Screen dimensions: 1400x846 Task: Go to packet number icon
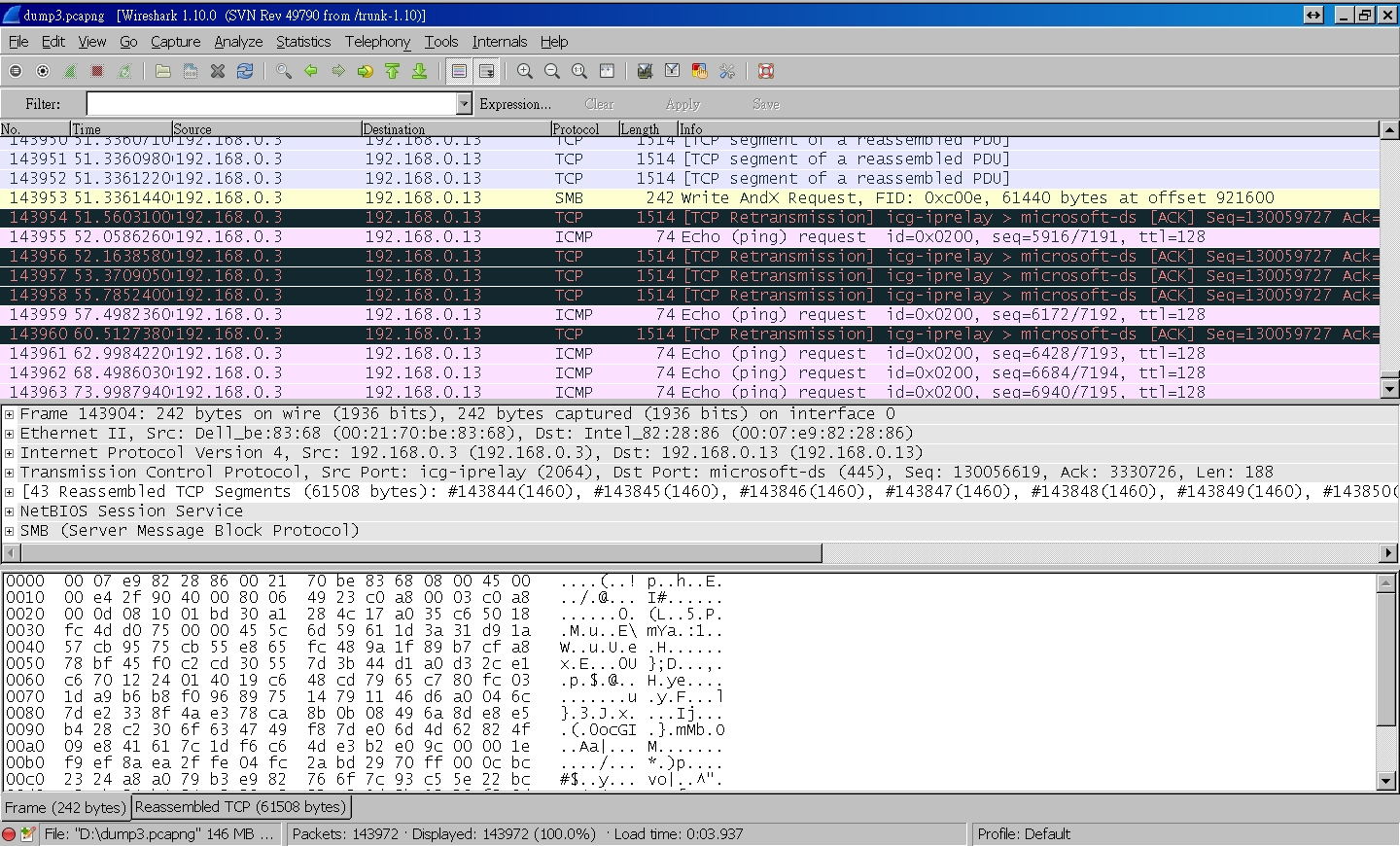(366, 71)
